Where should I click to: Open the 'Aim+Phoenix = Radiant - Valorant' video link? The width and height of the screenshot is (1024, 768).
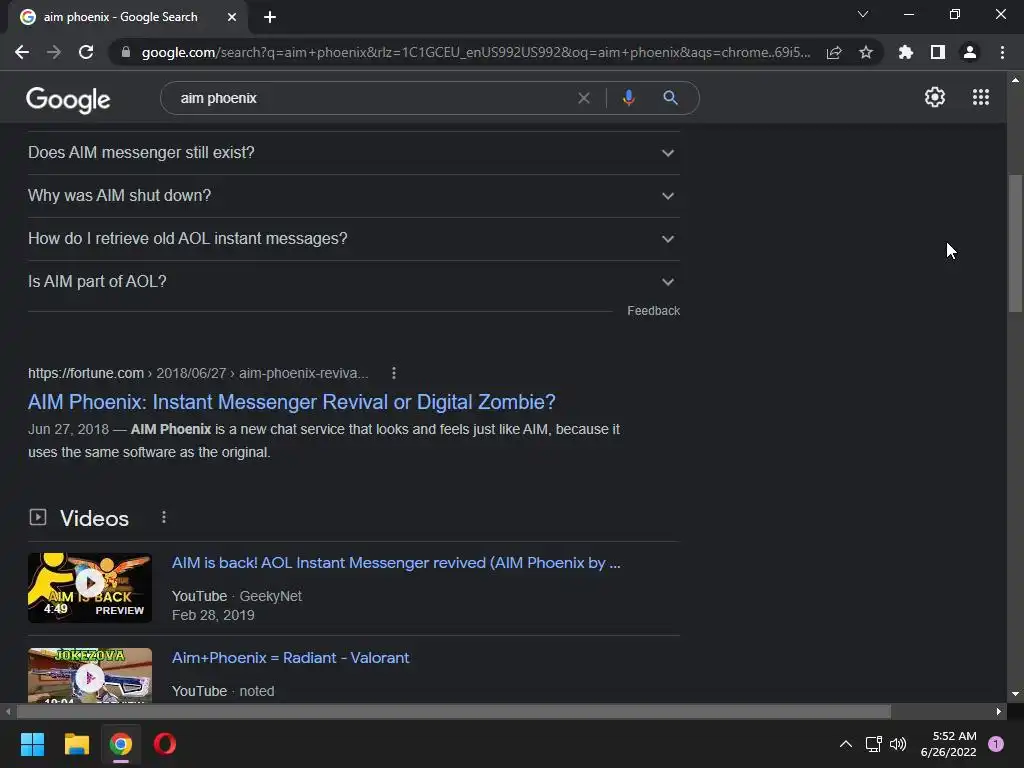[x=291, y=658]
